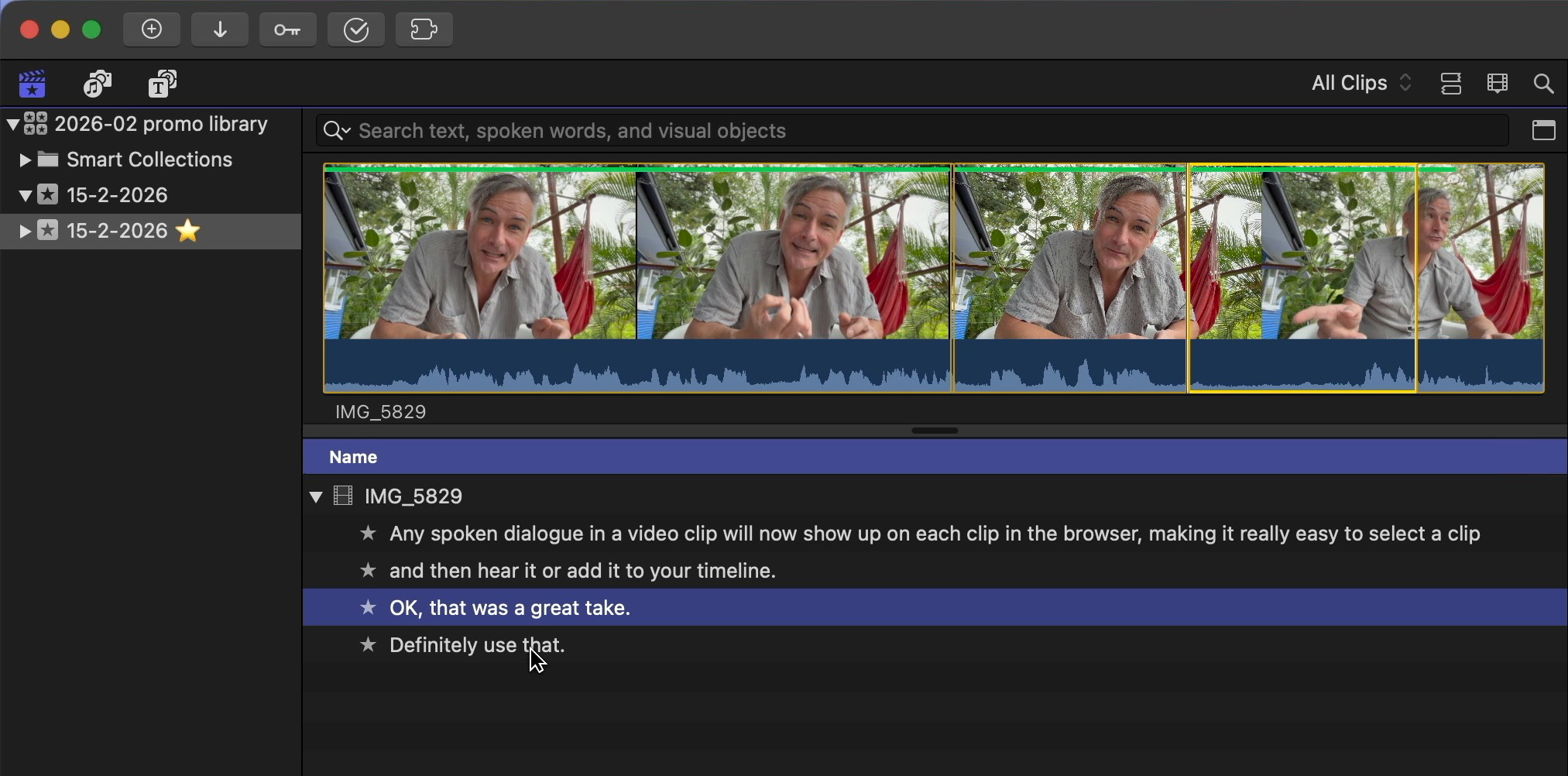Viewport: 1568px width, 776px height.
Task: Expand the Smart Collections folder
Action: click(25, 160)
